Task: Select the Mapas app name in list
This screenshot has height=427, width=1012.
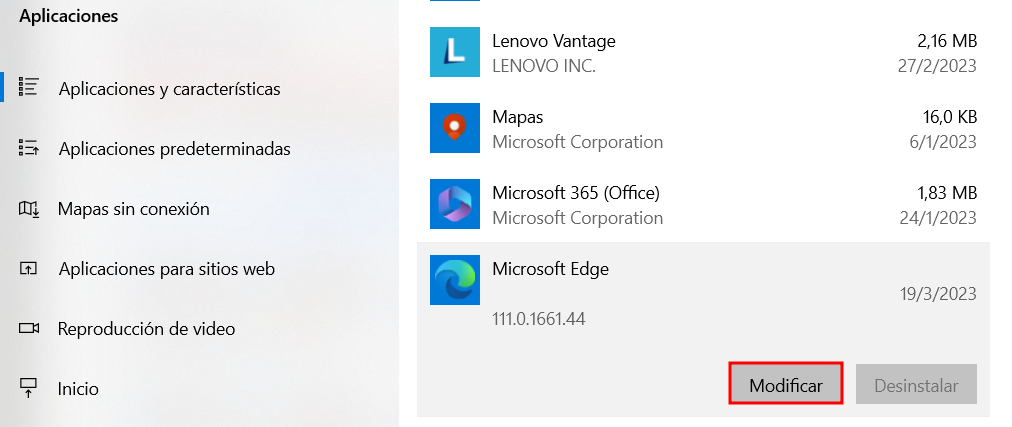Action: click(517, 117)
